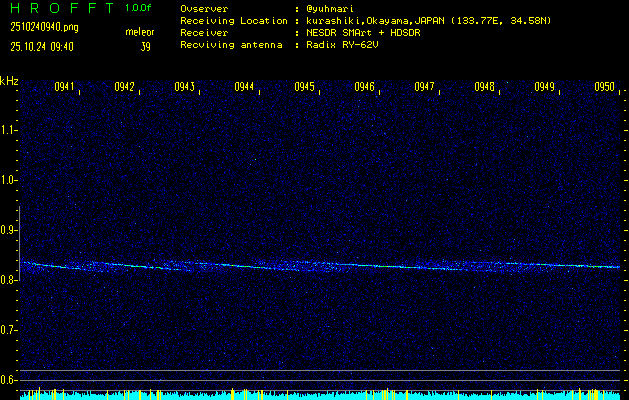
Task: Click the kHz axis unit label
Action: (9, 81)
